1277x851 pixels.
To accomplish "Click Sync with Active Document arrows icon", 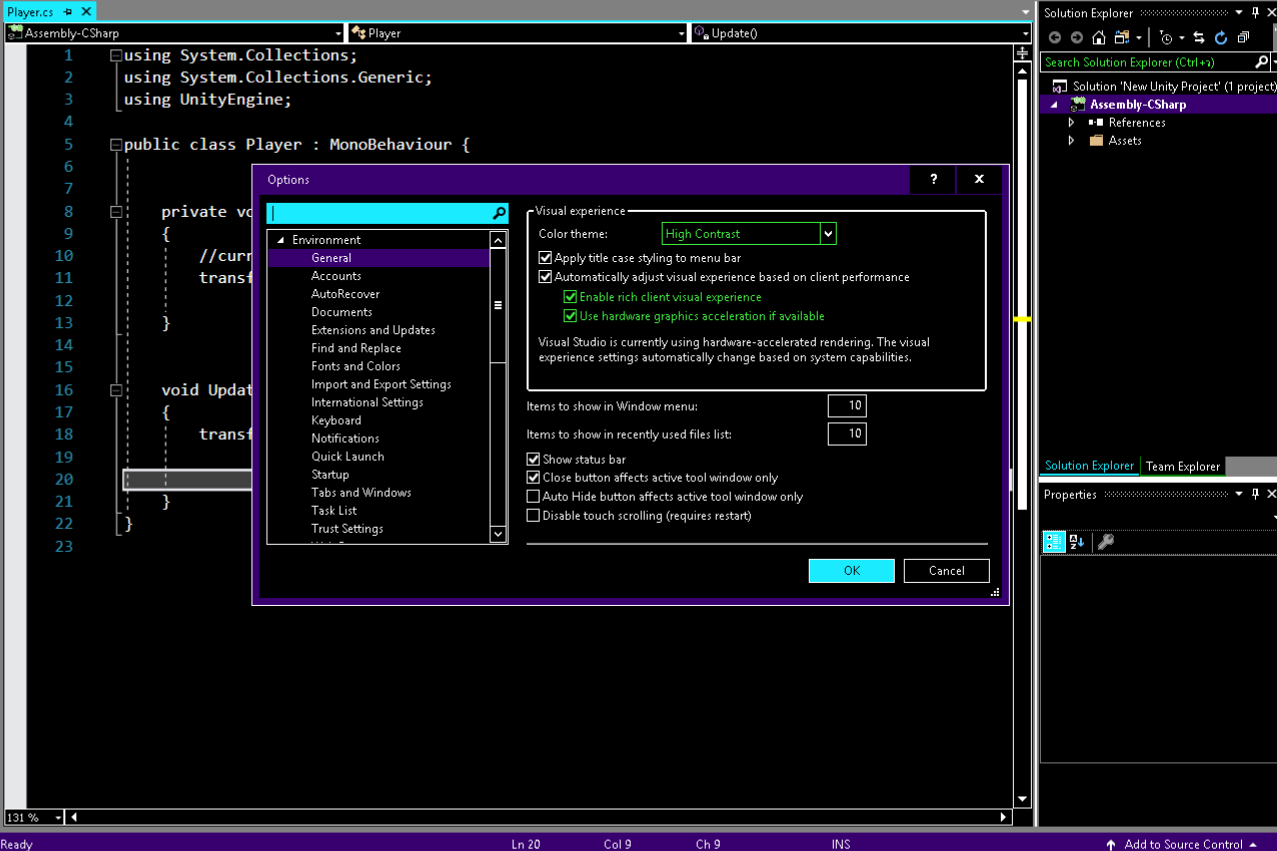I will click(x=1199, y=38).
